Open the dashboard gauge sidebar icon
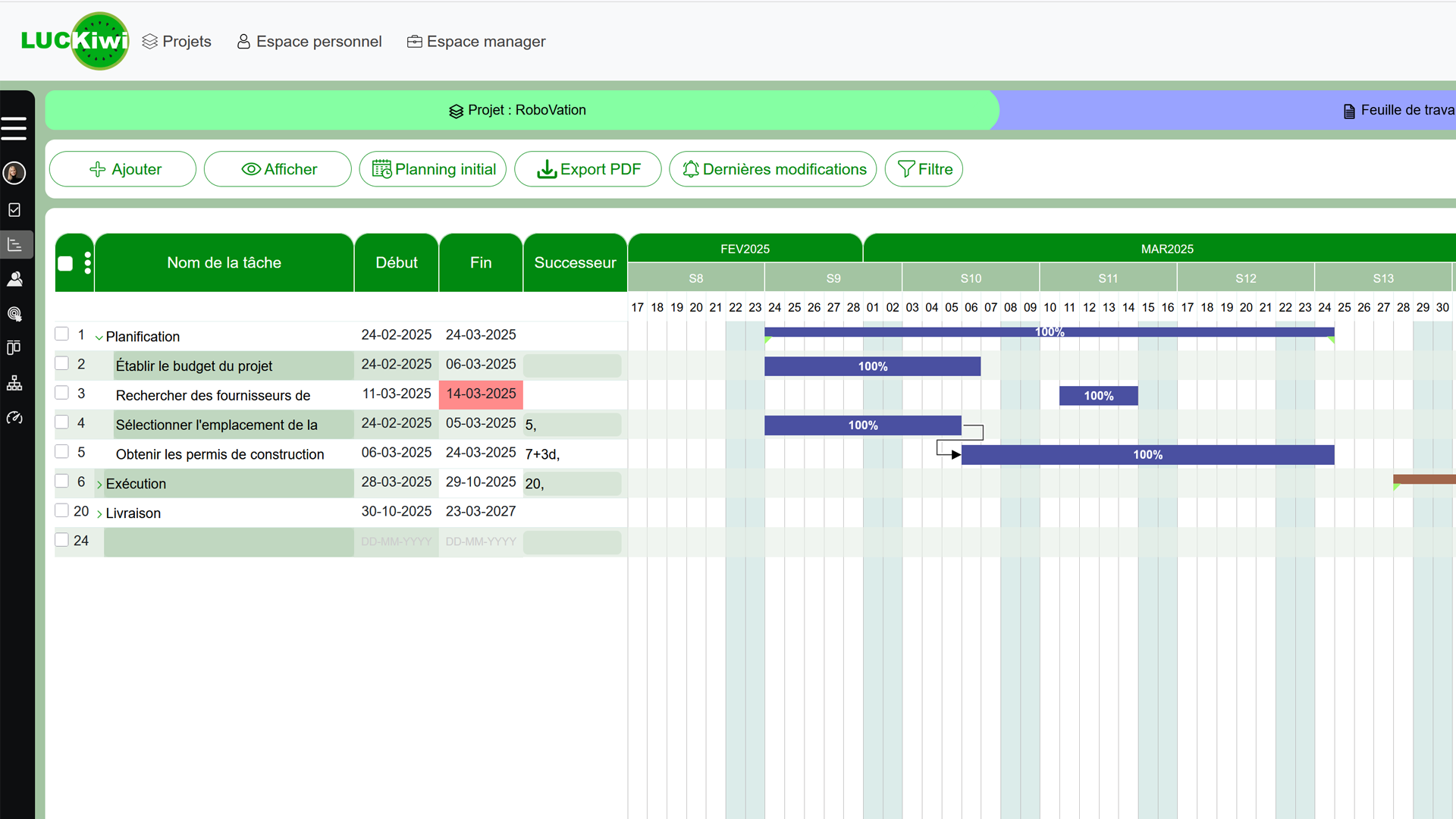Viewport: 1456px width, 819px height. 14,418
